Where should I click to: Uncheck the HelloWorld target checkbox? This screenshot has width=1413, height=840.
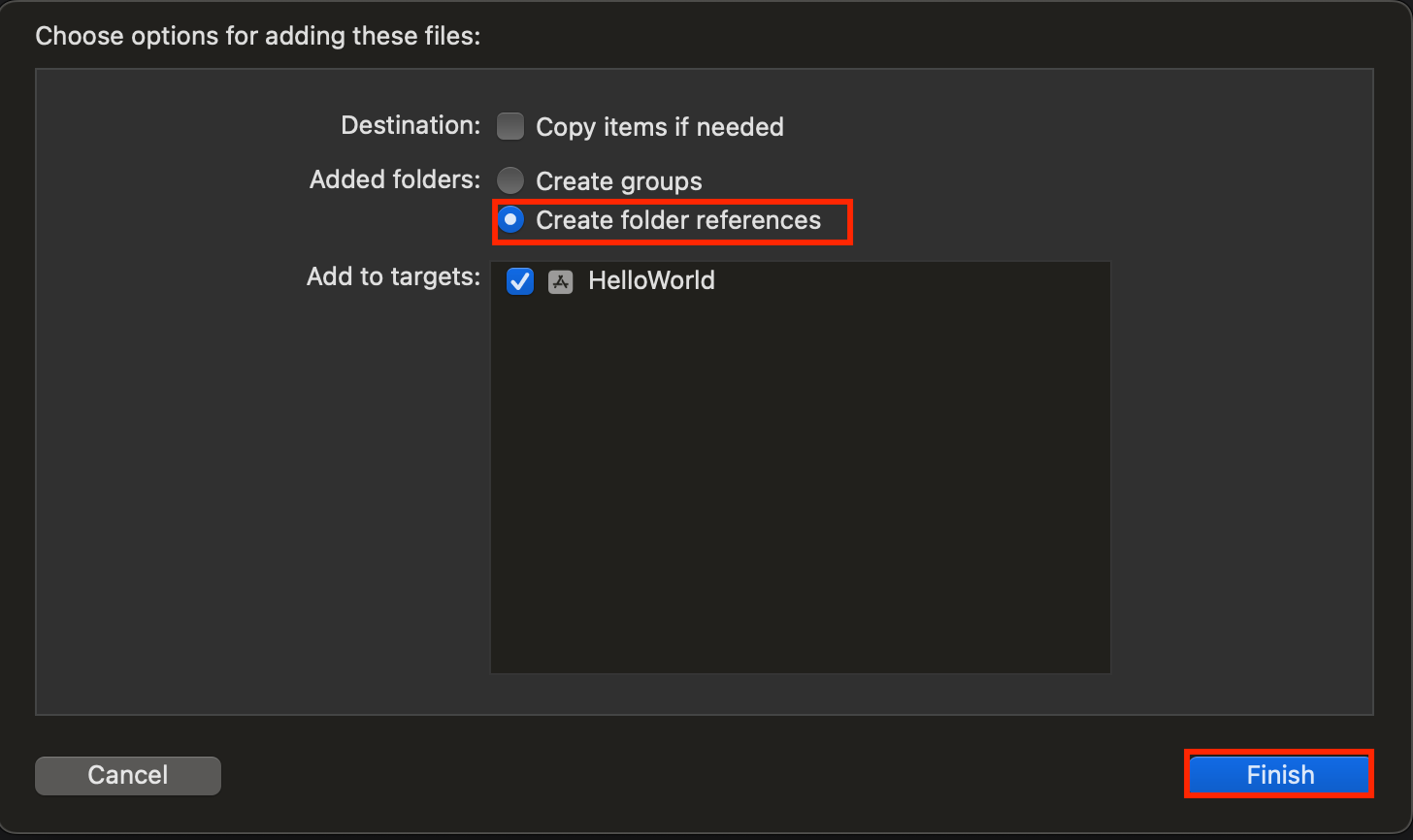click(520, 281)
